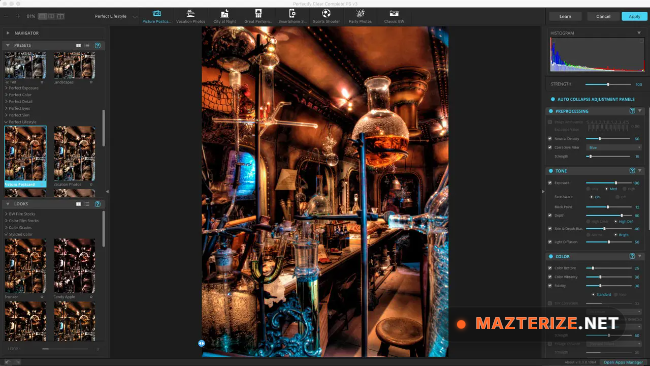The width and height of the screenshot is (650, 366).
Task: Expand the Perfect Detail preset group
Action: 6,102
